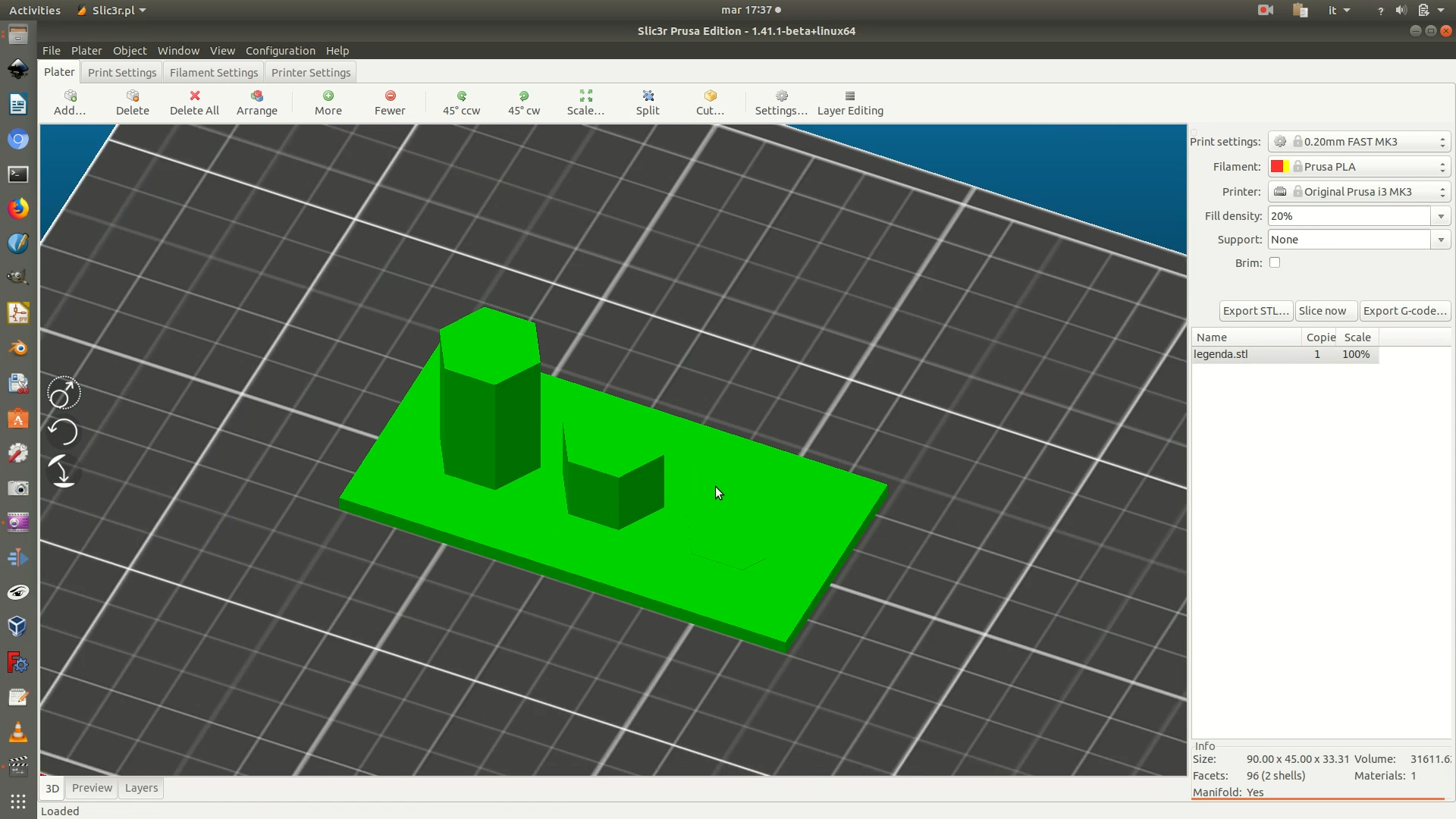
Task: Expand the Support dropdown arrow
Action: pyautogui.click(x=1441, y=240)
